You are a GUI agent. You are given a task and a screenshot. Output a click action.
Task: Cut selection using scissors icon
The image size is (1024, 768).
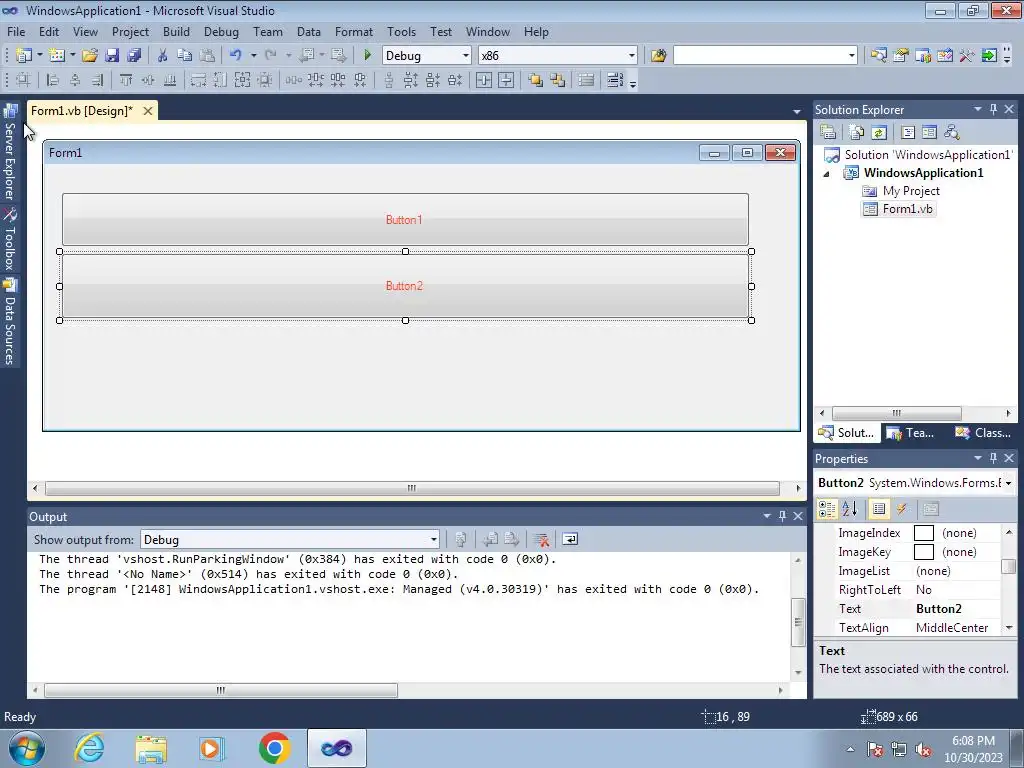162,56
